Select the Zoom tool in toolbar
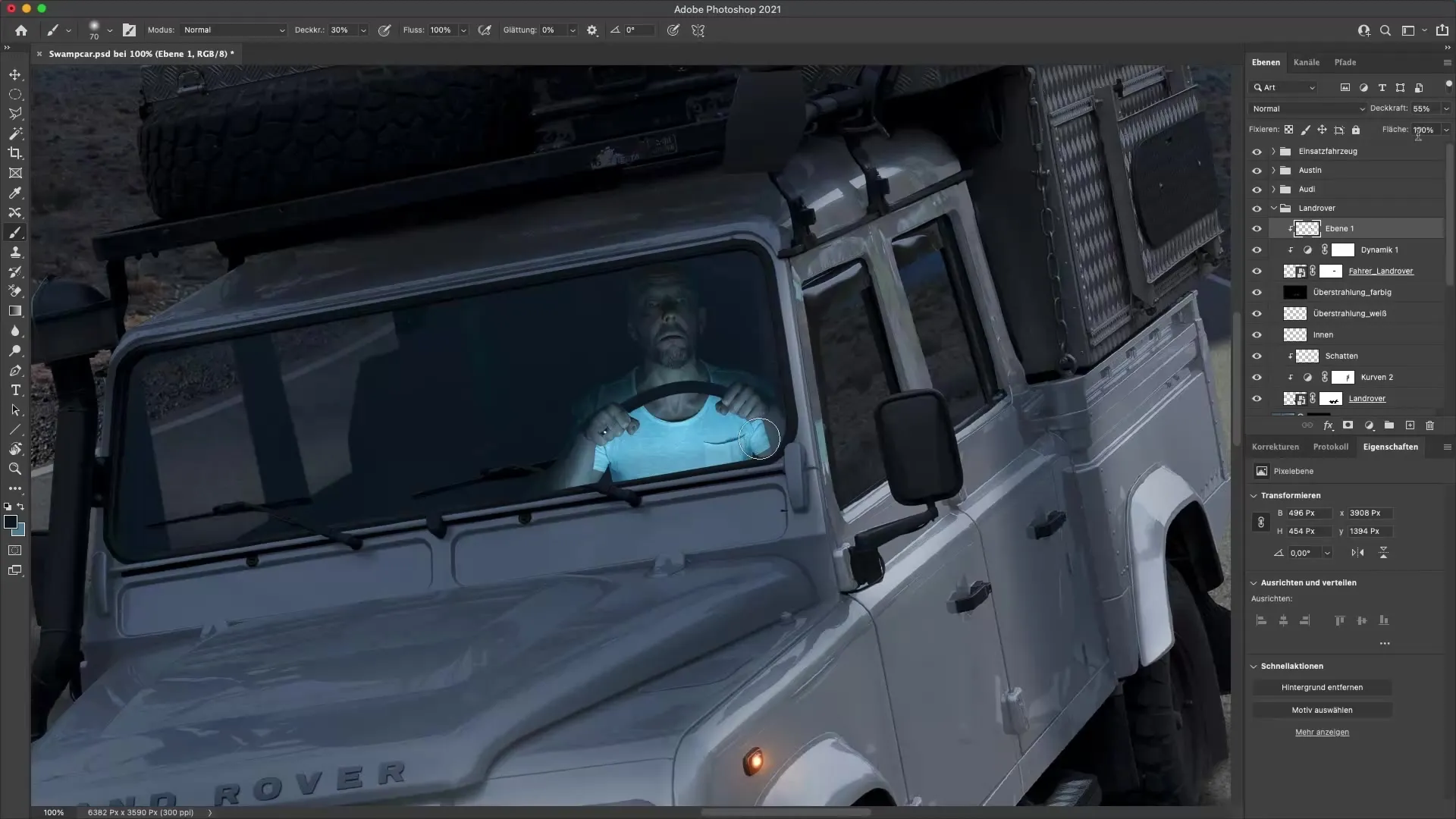The image size is (1456, 819). [x=15, y=469]
